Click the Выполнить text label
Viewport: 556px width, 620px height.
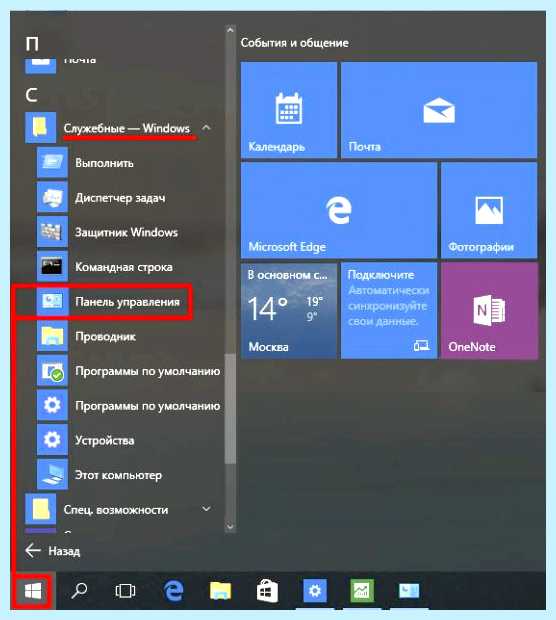[x=104, y=163]
